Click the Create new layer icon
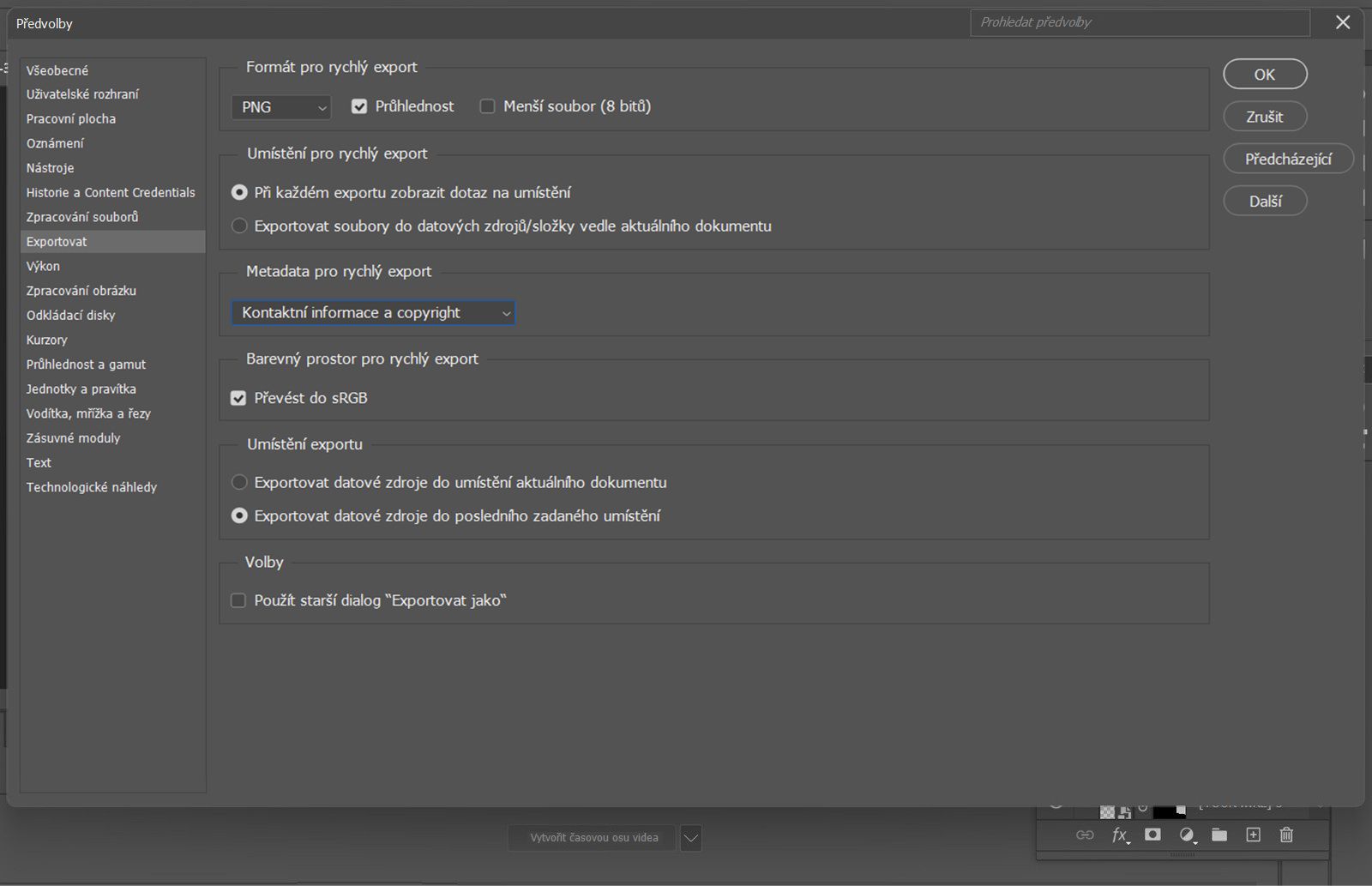Screen dimensions: 1372x886 coord(1253,835)
